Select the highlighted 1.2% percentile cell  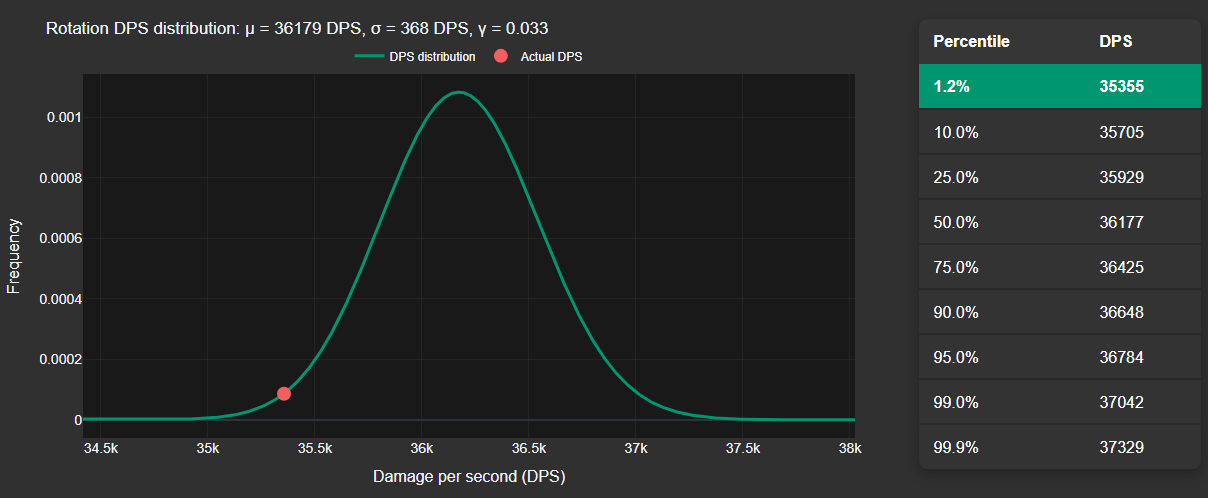coord(951,87)
